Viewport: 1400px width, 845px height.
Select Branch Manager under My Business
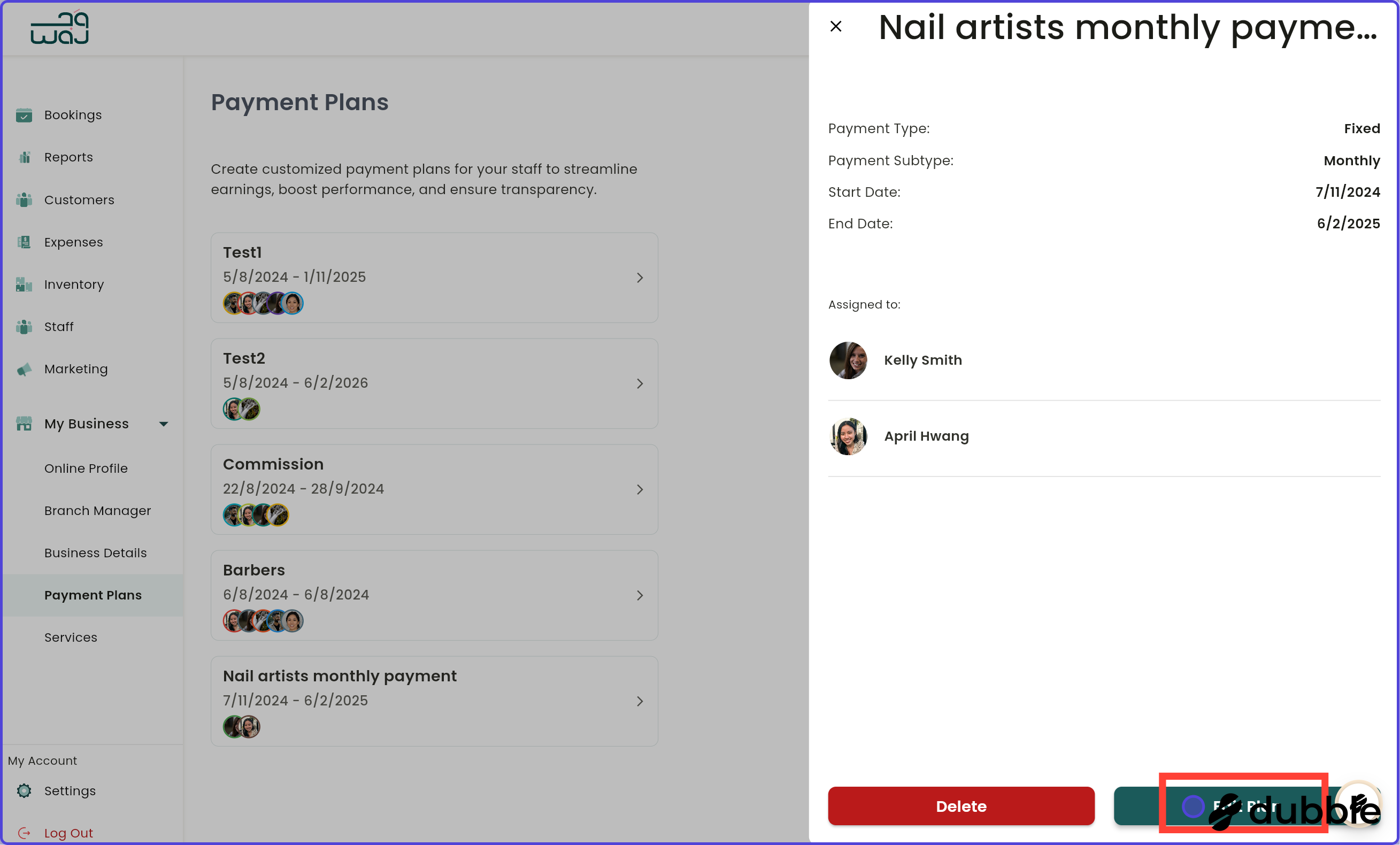tap(98, 510)
